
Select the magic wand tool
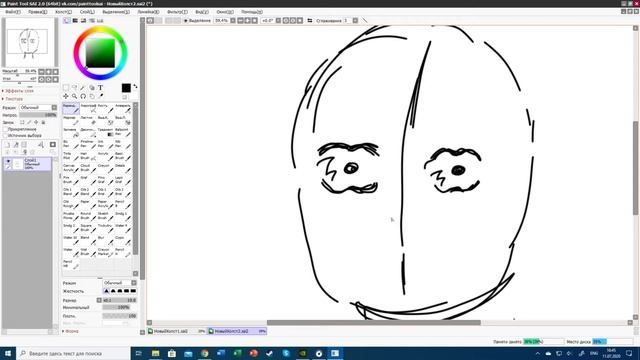pos(83,88)
